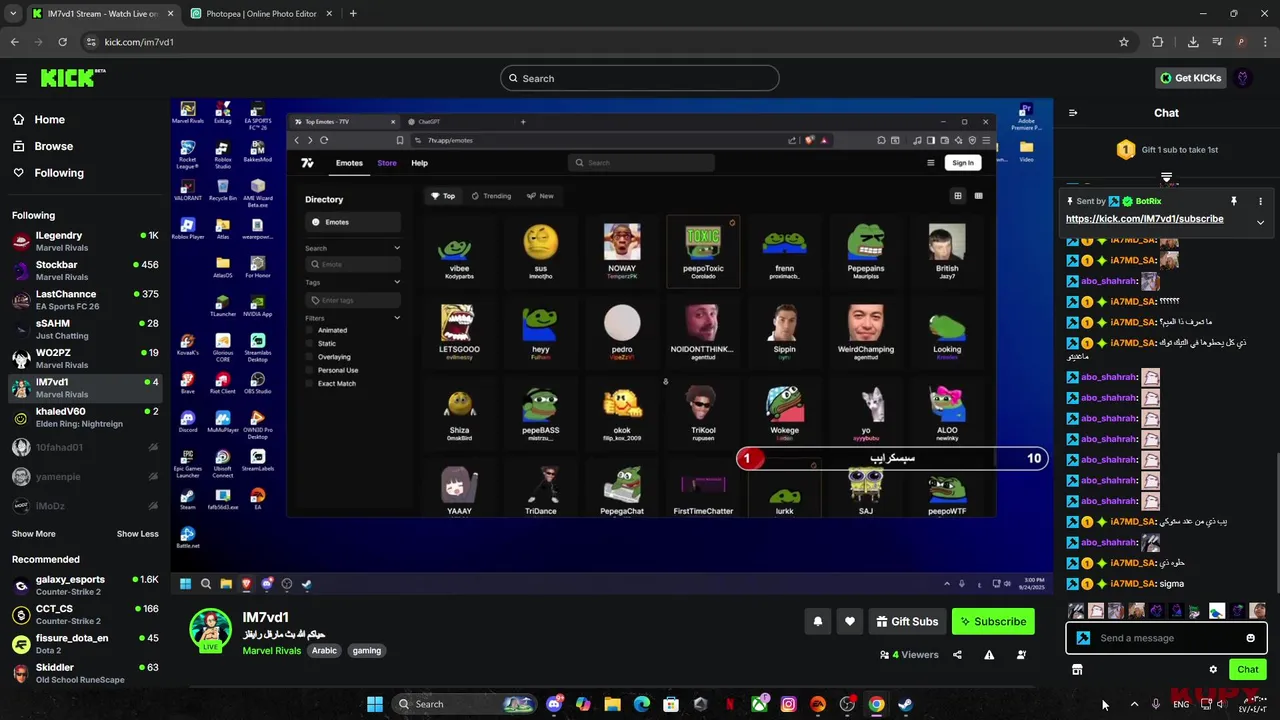Bookmark this page with the star icon
The height and width of the screenshot is (720, 1280).
click(1124, 42)
